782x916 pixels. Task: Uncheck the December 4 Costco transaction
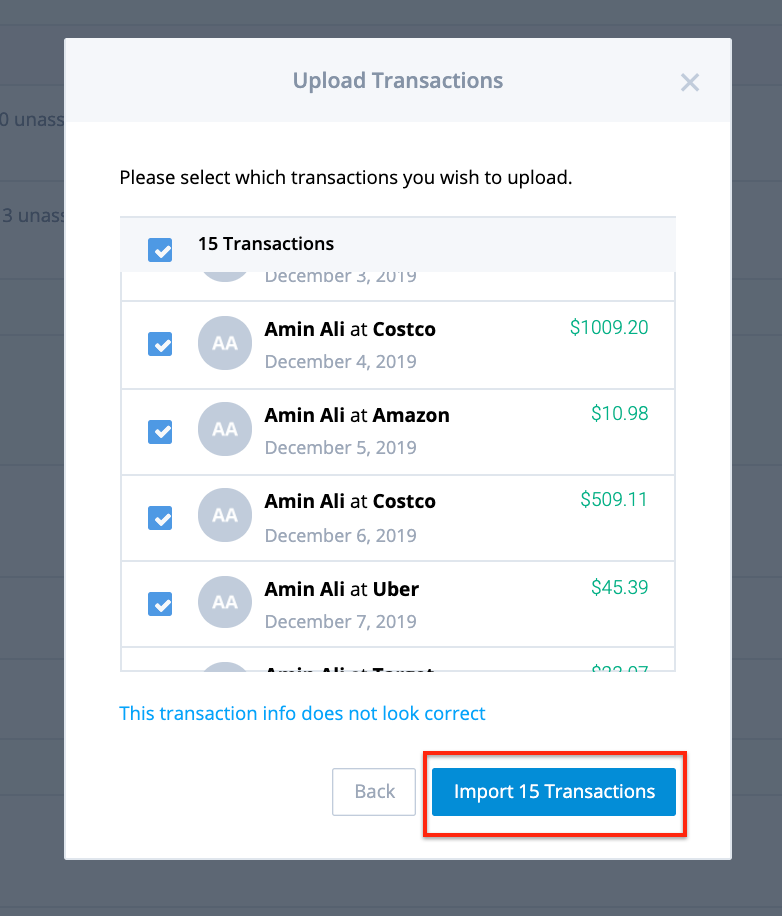click(160, 344)
